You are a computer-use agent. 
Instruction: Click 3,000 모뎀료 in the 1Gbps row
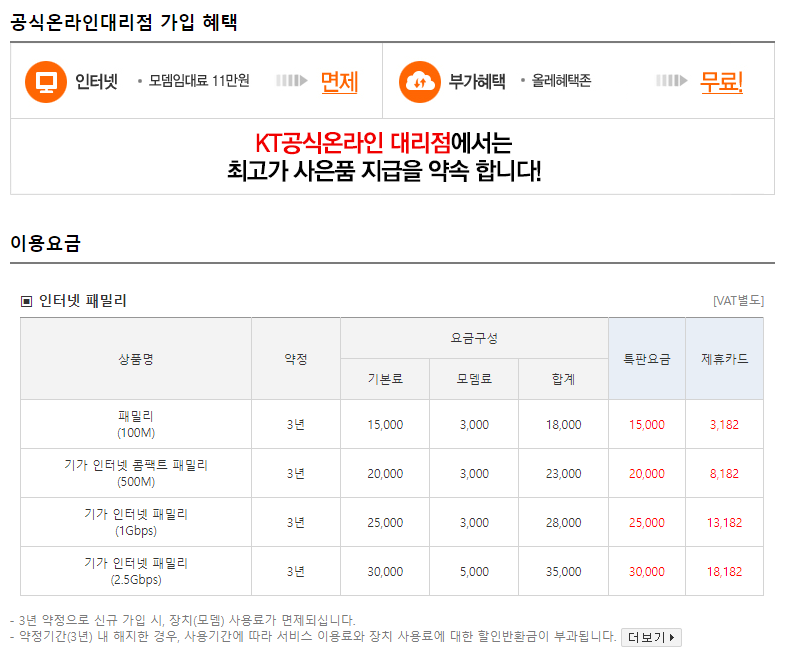click(x=474, y=523)
